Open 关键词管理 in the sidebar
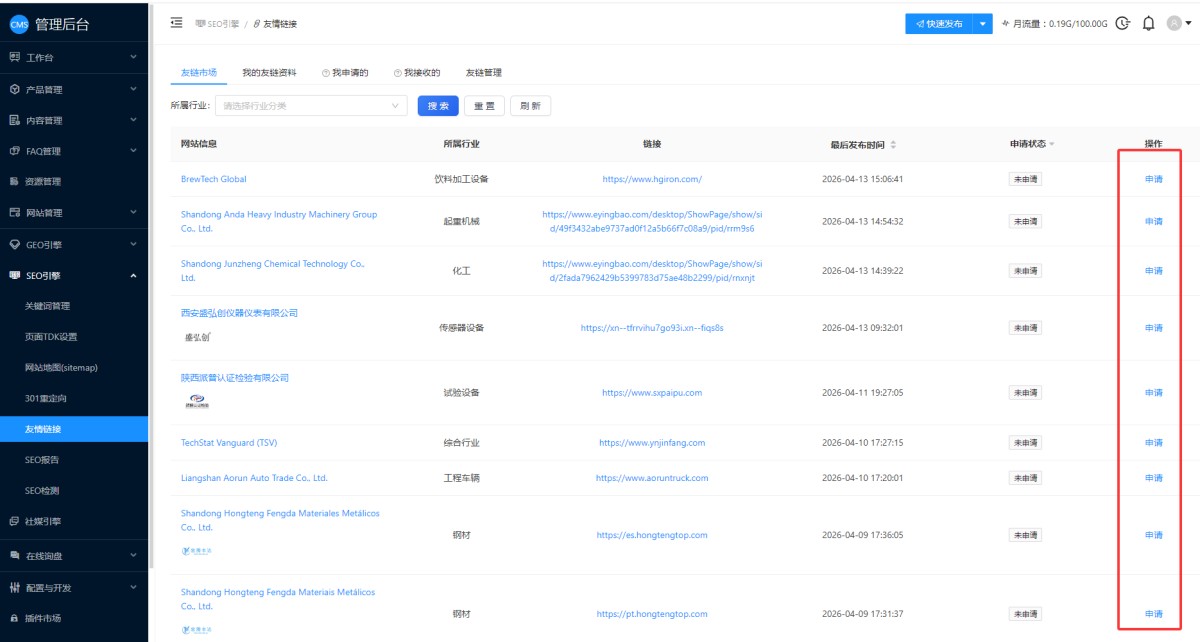 (47, 306)
